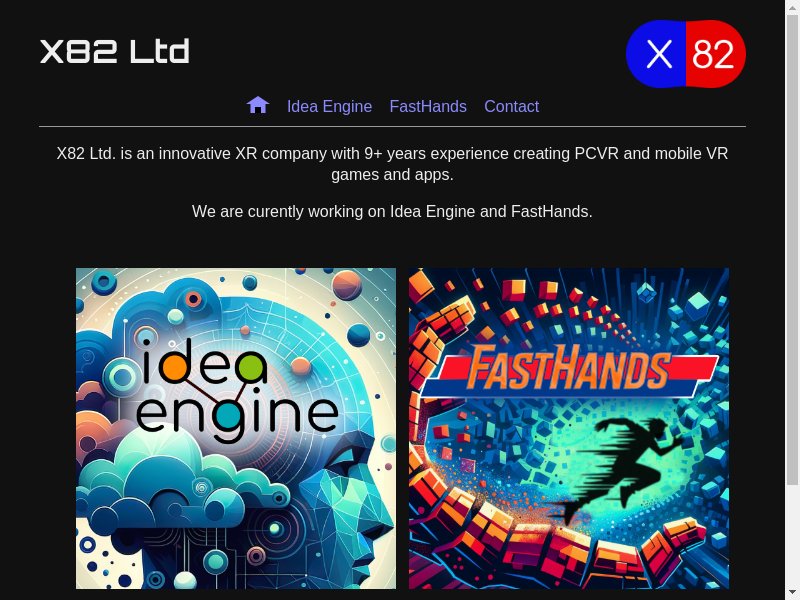Screen dimensions: 800x600
Task: Click the red 82 half of the logo
Action: pos(715,54)
